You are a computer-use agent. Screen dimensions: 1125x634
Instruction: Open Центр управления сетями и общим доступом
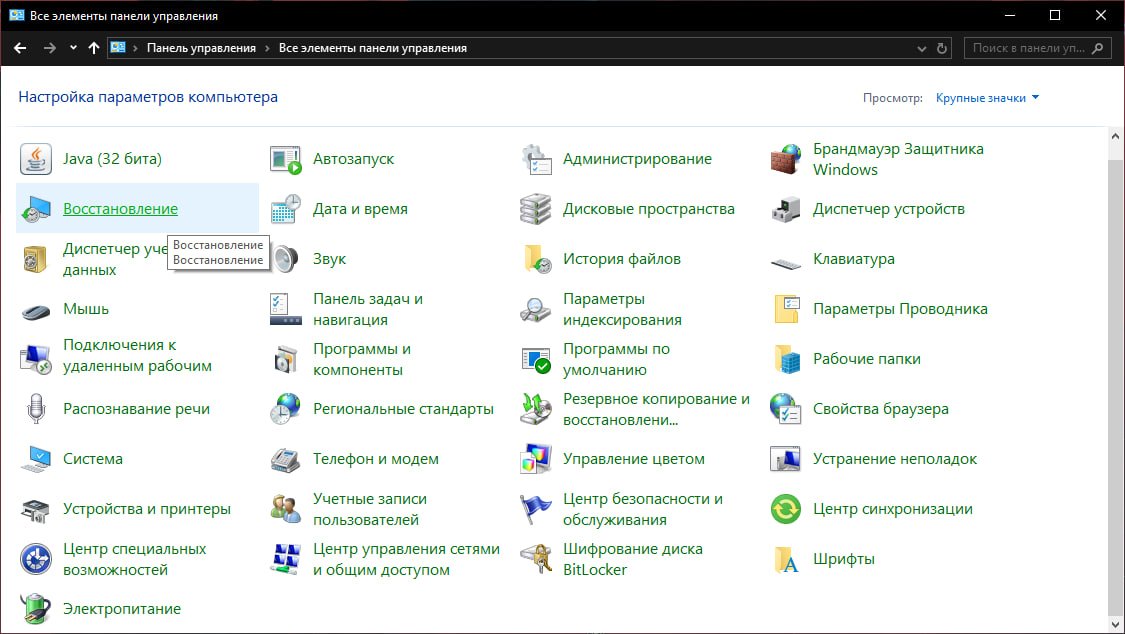point(406,559)
